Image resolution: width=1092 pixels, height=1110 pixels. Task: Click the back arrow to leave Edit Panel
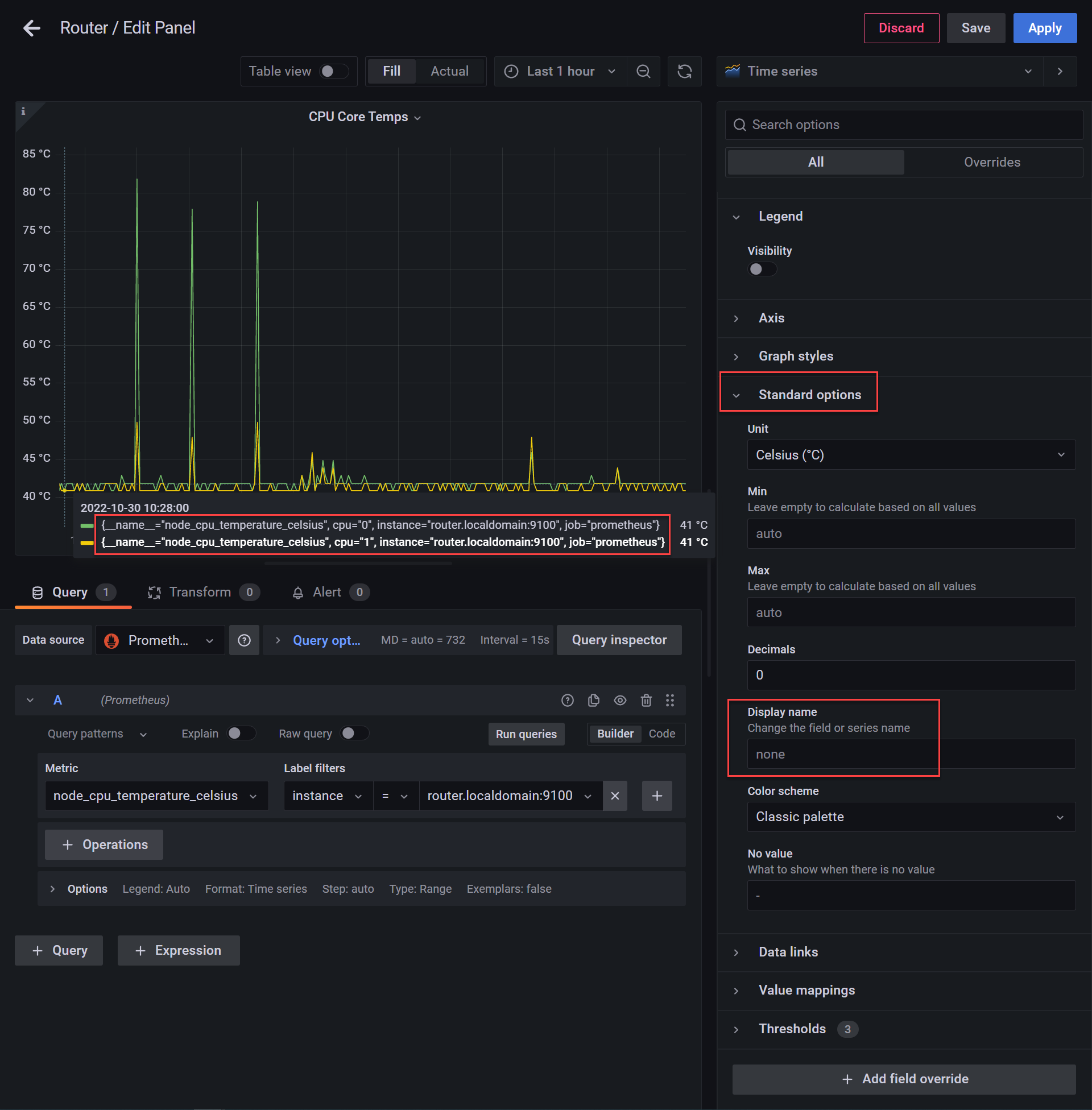pos(31,27)
